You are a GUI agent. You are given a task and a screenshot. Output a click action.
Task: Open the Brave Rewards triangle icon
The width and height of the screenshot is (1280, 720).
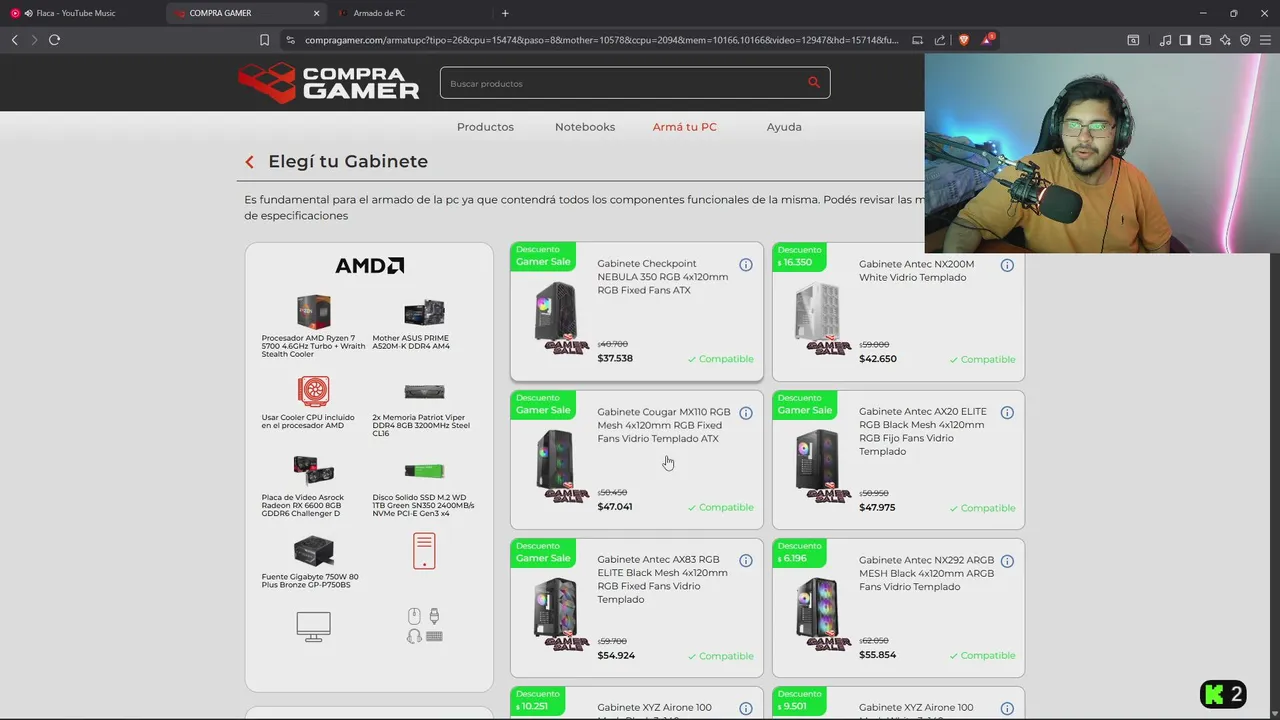(988, 40)
